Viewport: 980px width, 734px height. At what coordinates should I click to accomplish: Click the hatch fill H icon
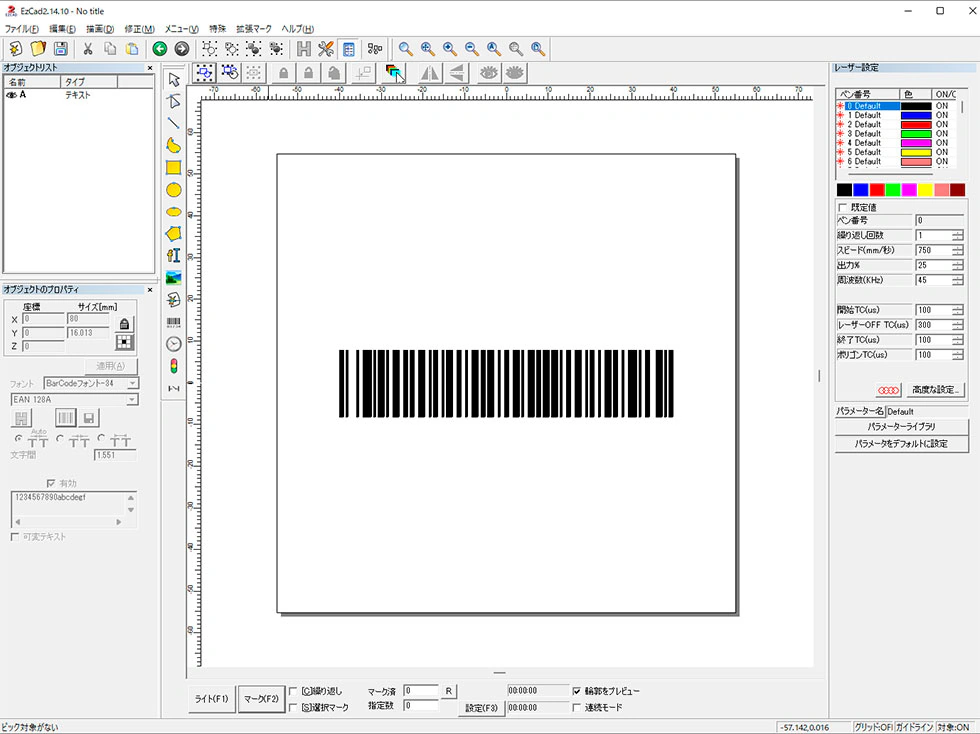tap(304, 49)
